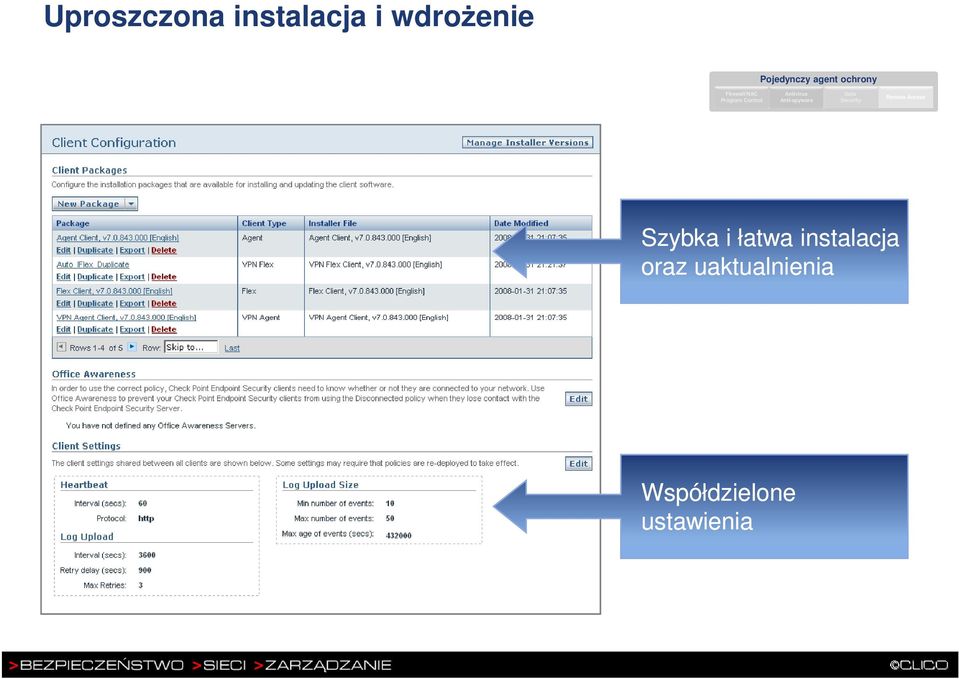Click the Client Packages section heading
The width and height of the screenshot is (959, 679).
point(89,170)
